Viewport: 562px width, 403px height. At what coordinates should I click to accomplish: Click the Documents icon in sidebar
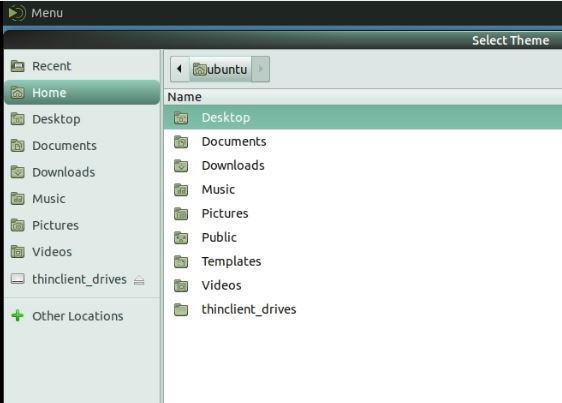pos(18,145)
